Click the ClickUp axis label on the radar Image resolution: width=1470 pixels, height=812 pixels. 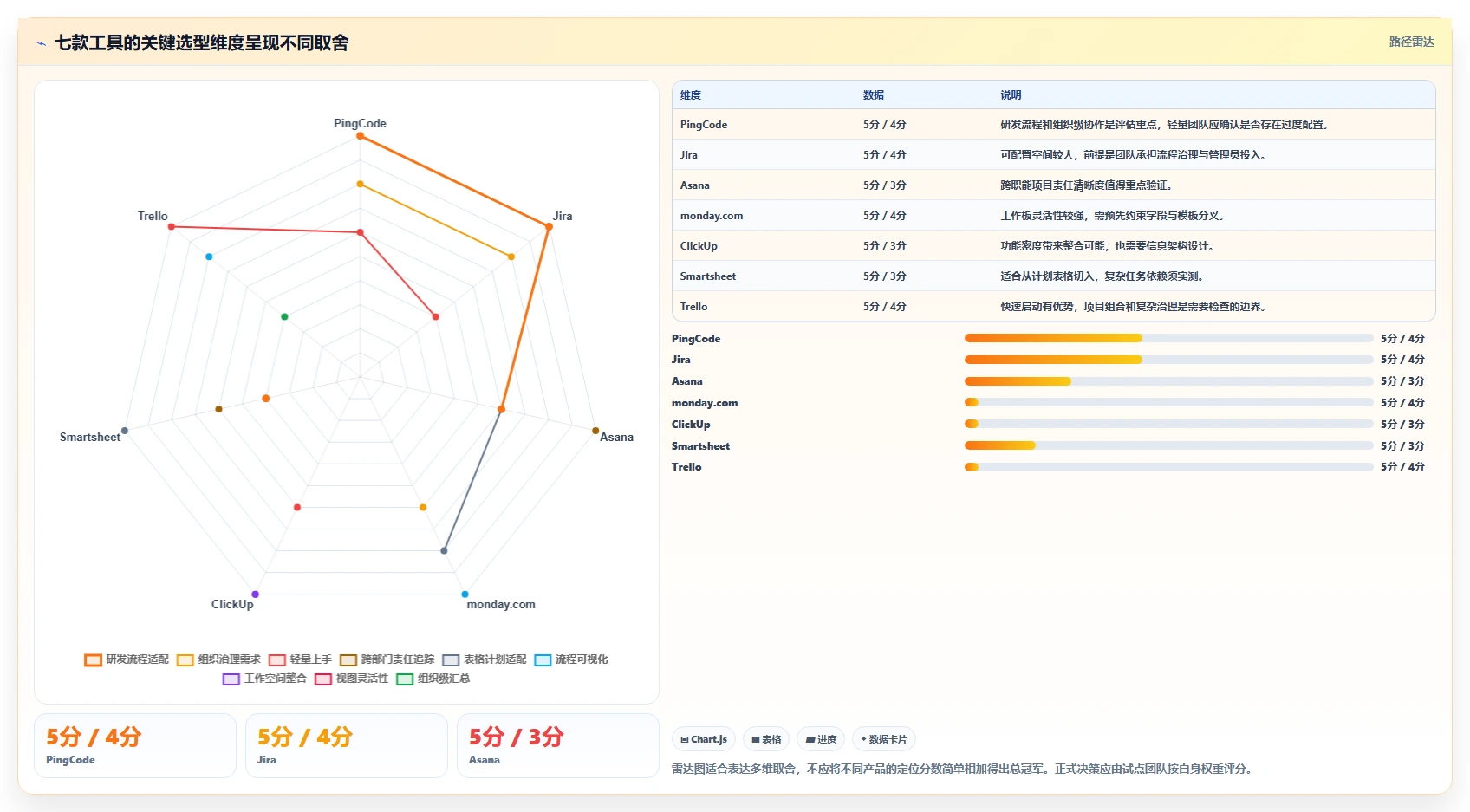[x=232, y=604]
